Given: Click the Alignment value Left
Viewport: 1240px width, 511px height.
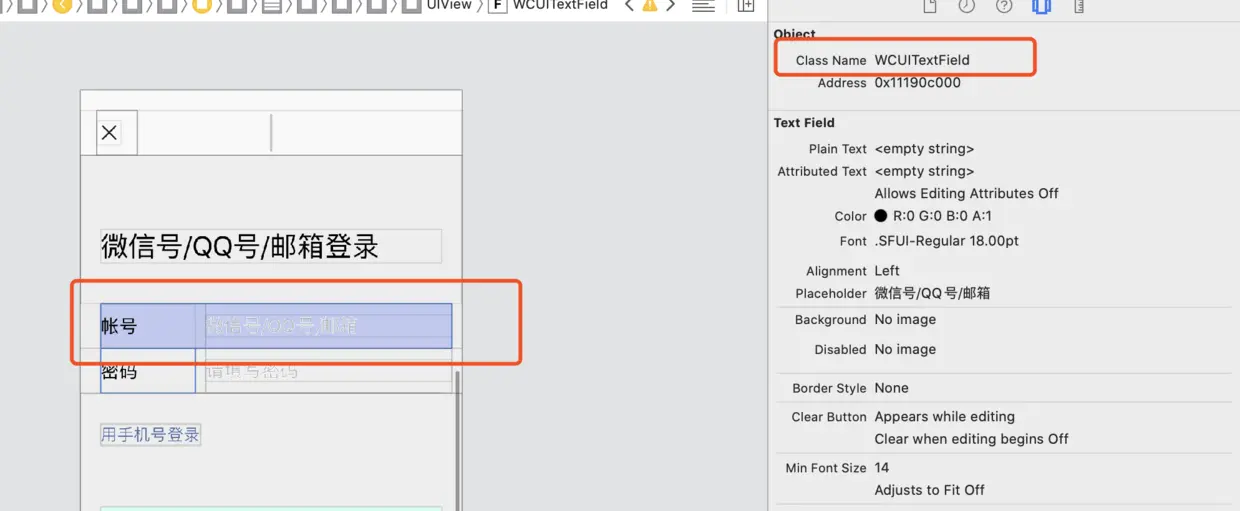Looking at the screenshot, I should coord(887,271).
